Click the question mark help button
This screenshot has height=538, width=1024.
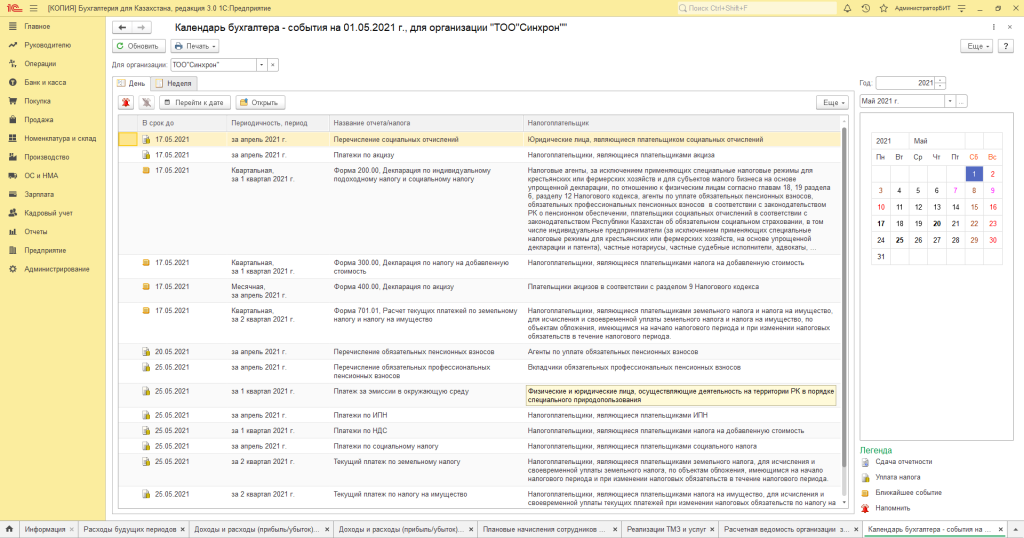(x=1007, y=46)
